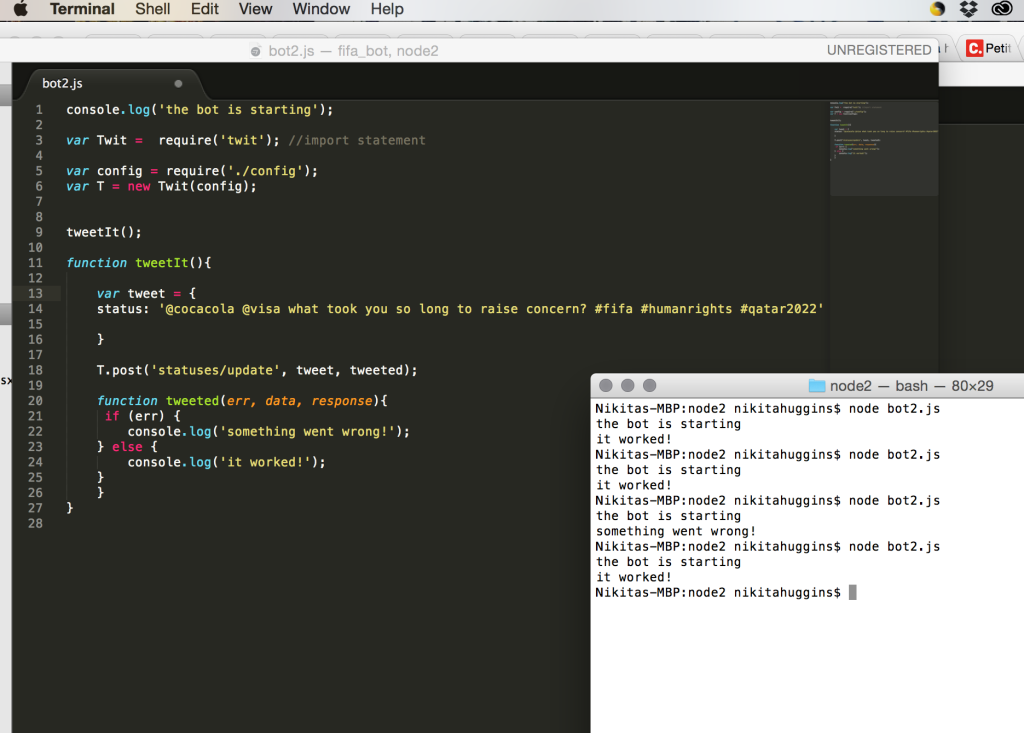1024x733 pixels.
Task: Click the '//import statement' comment
Action: 357,140
